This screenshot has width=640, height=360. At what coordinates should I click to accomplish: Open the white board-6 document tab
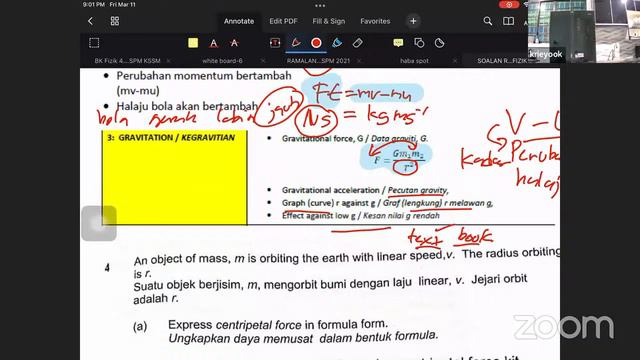[222, 61]
